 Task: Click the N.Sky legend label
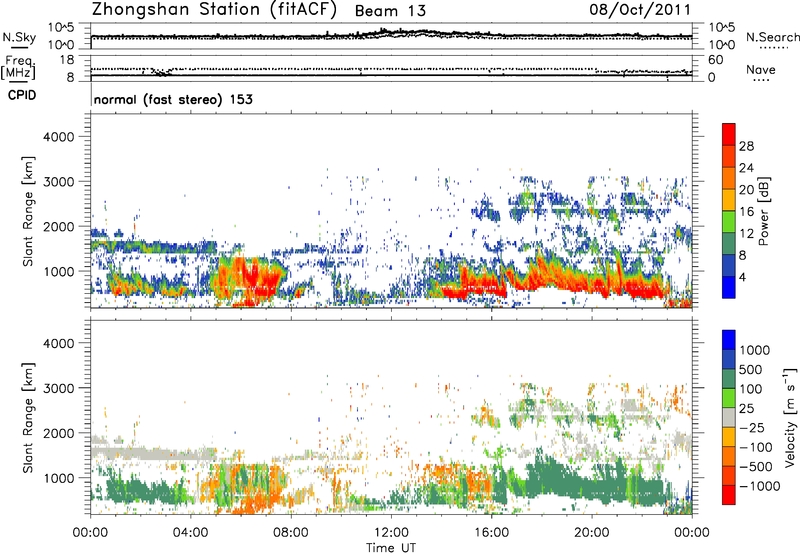click(x=19, y=37)
